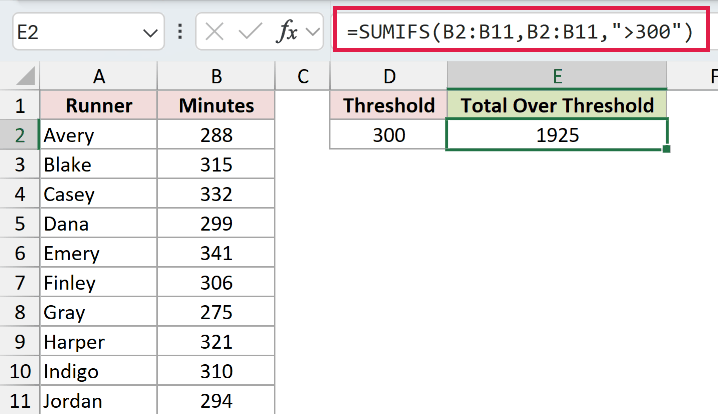Click the Minutes value 288
718x414 pixels.
(216, 135)
